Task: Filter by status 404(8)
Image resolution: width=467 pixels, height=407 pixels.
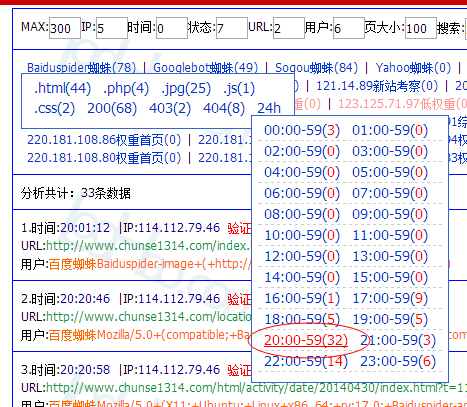Action: click(224, 108)
